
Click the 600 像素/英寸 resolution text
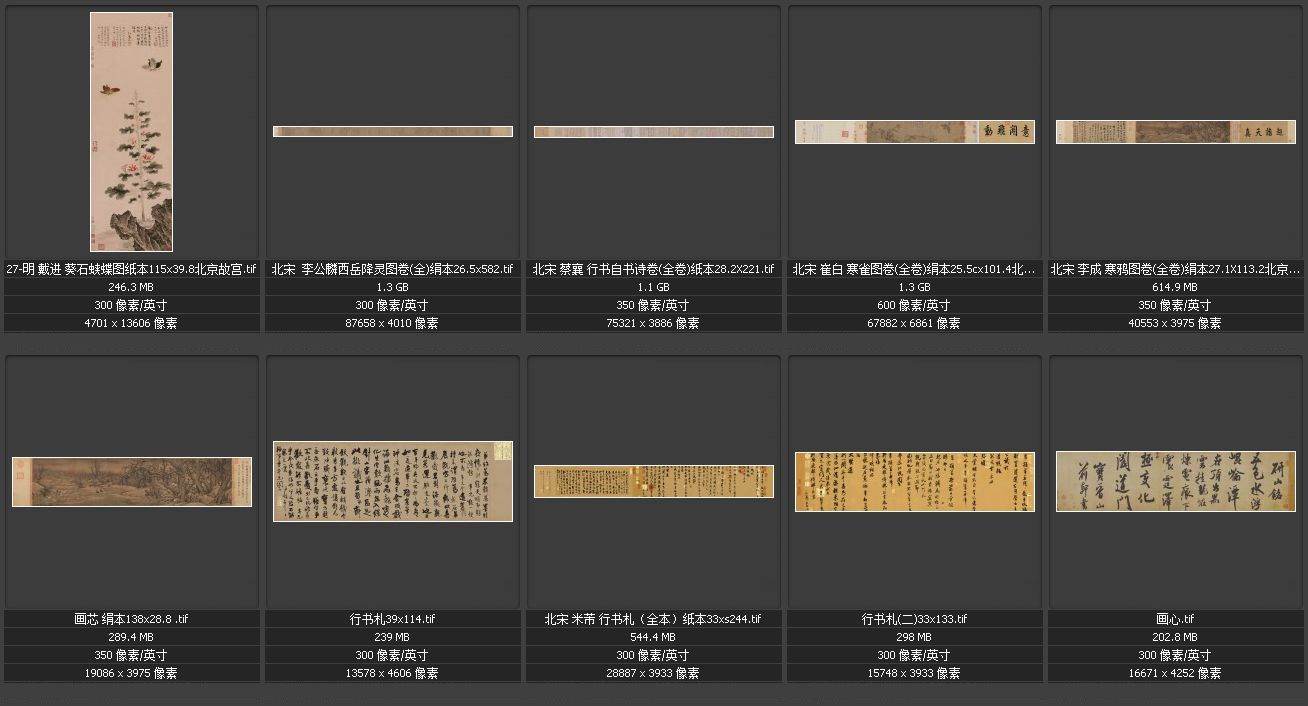tap(914, 305)
